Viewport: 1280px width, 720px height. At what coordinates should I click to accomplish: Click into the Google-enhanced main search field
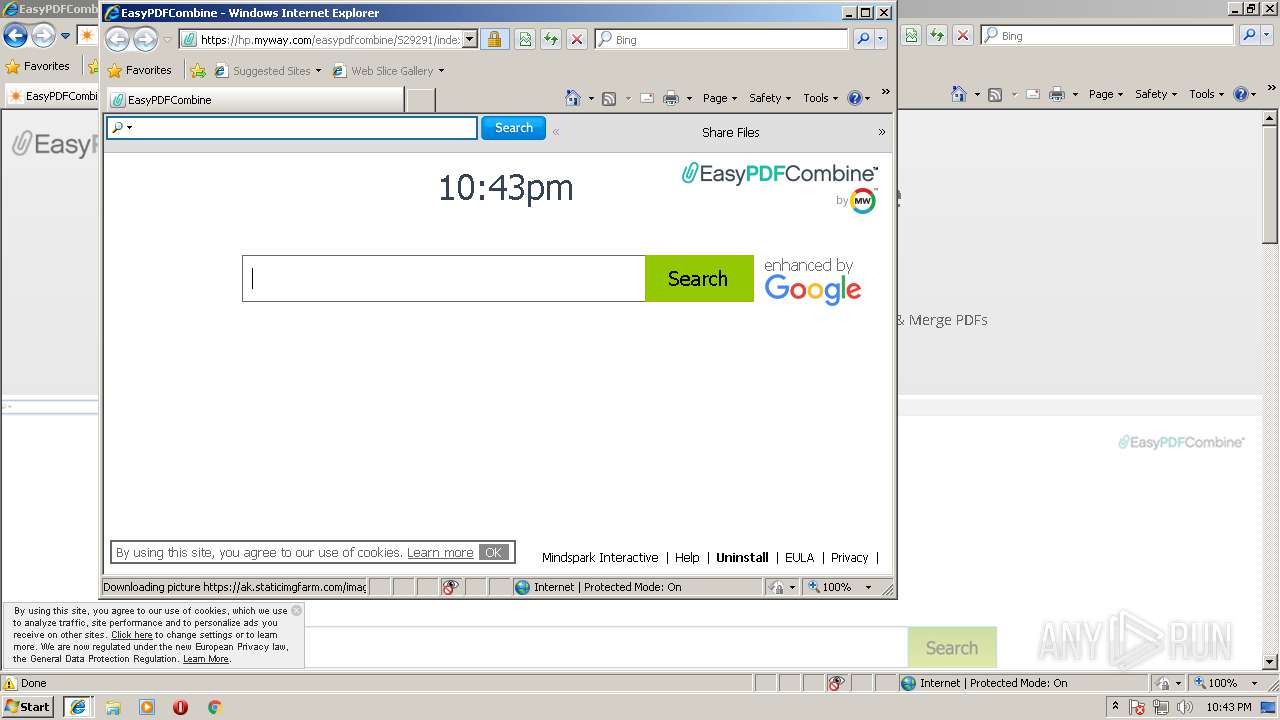pos(444,278)
